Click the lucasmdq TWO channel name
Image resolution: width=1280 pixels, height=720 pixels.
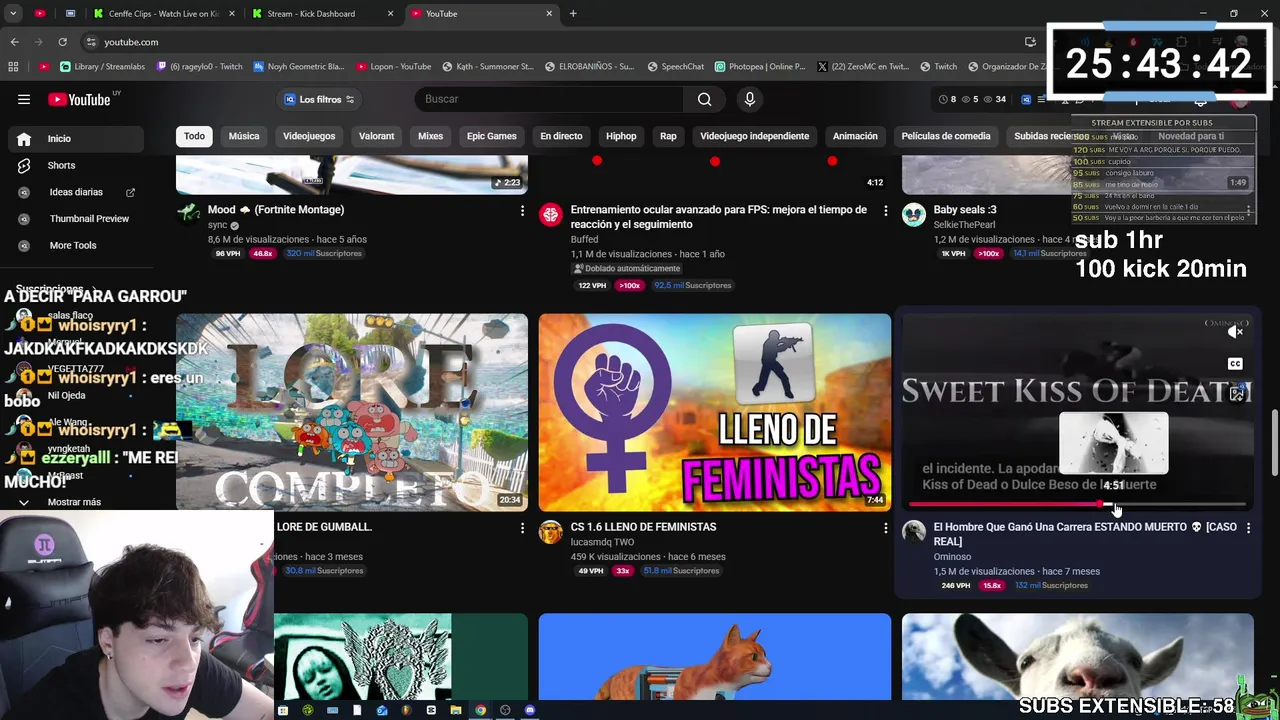point(602,542)
